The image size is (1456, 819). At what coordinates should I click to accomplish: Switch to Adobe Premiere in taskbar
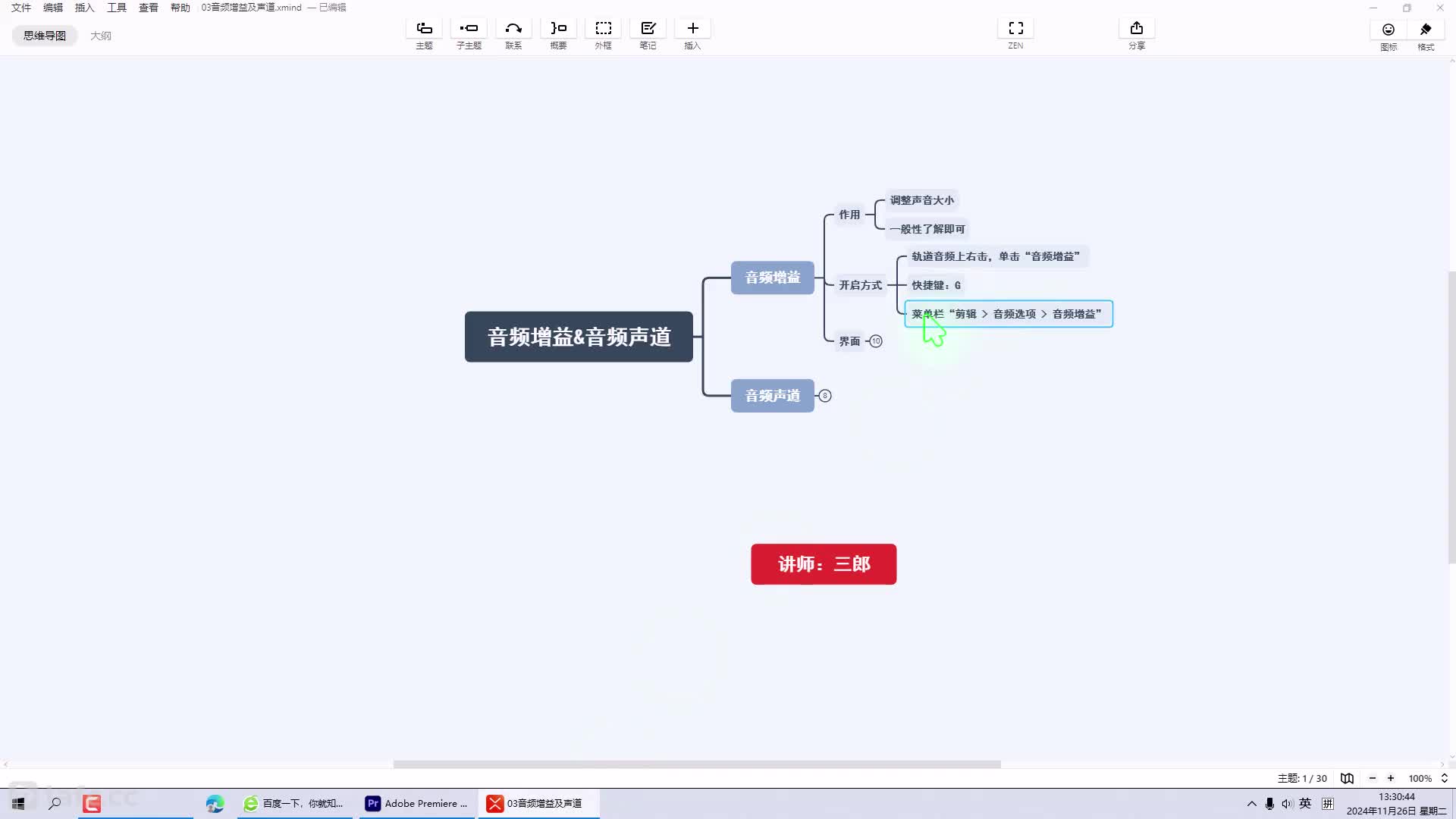pyautogui.click(x=416, y=804)
